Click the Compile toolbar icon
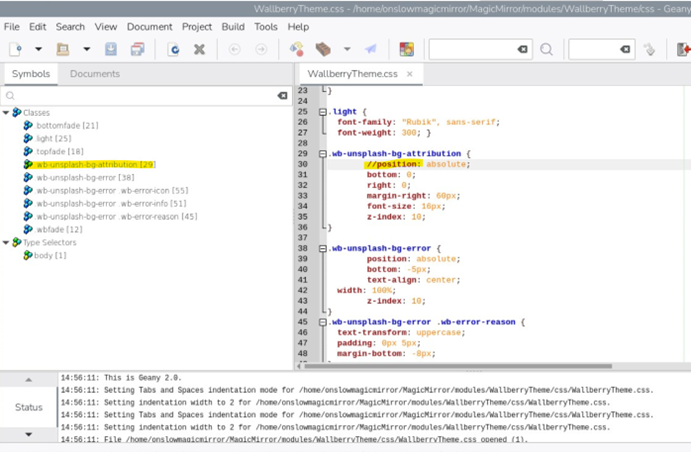The width and height of the screenshot is (691, 452). coord(297,49)
